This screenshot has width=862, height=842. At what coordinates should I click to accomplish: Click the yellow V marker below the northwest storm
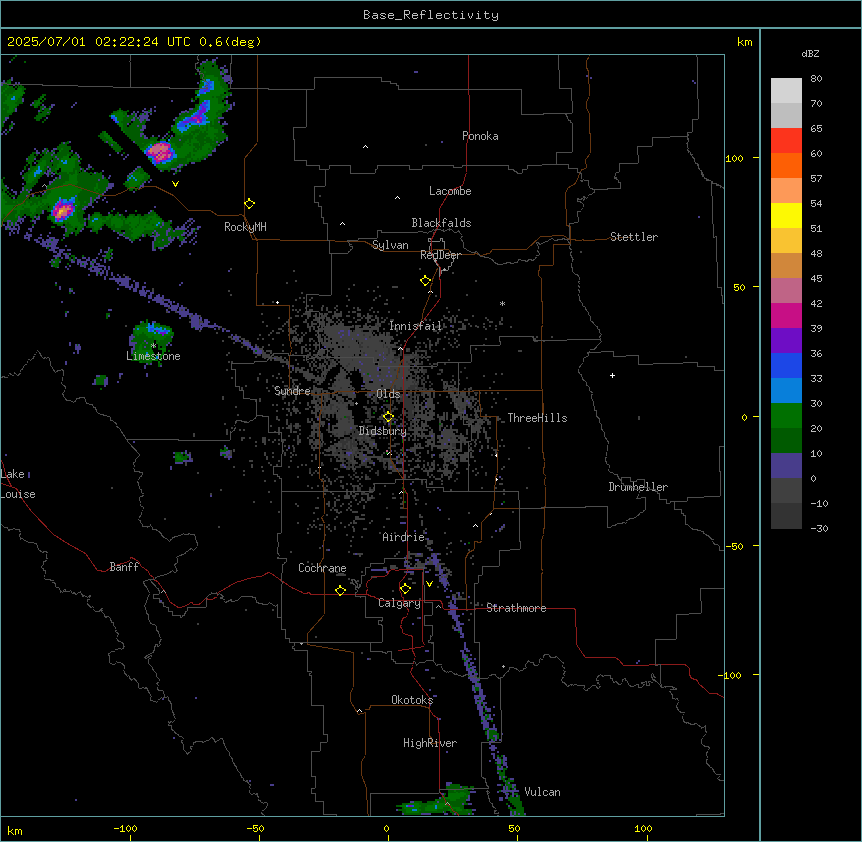pos(175,184)
